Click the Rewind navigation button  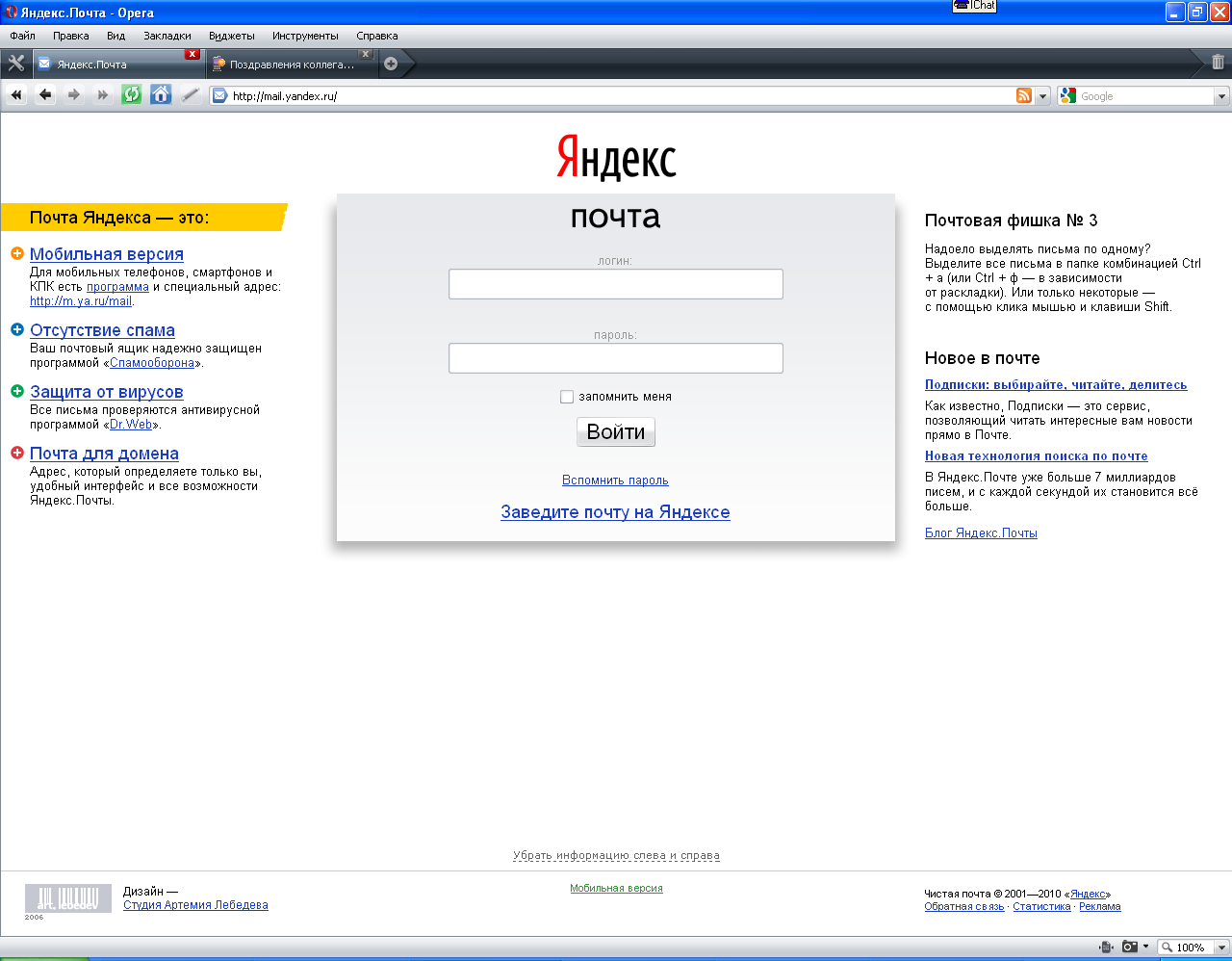pos(15,95)
